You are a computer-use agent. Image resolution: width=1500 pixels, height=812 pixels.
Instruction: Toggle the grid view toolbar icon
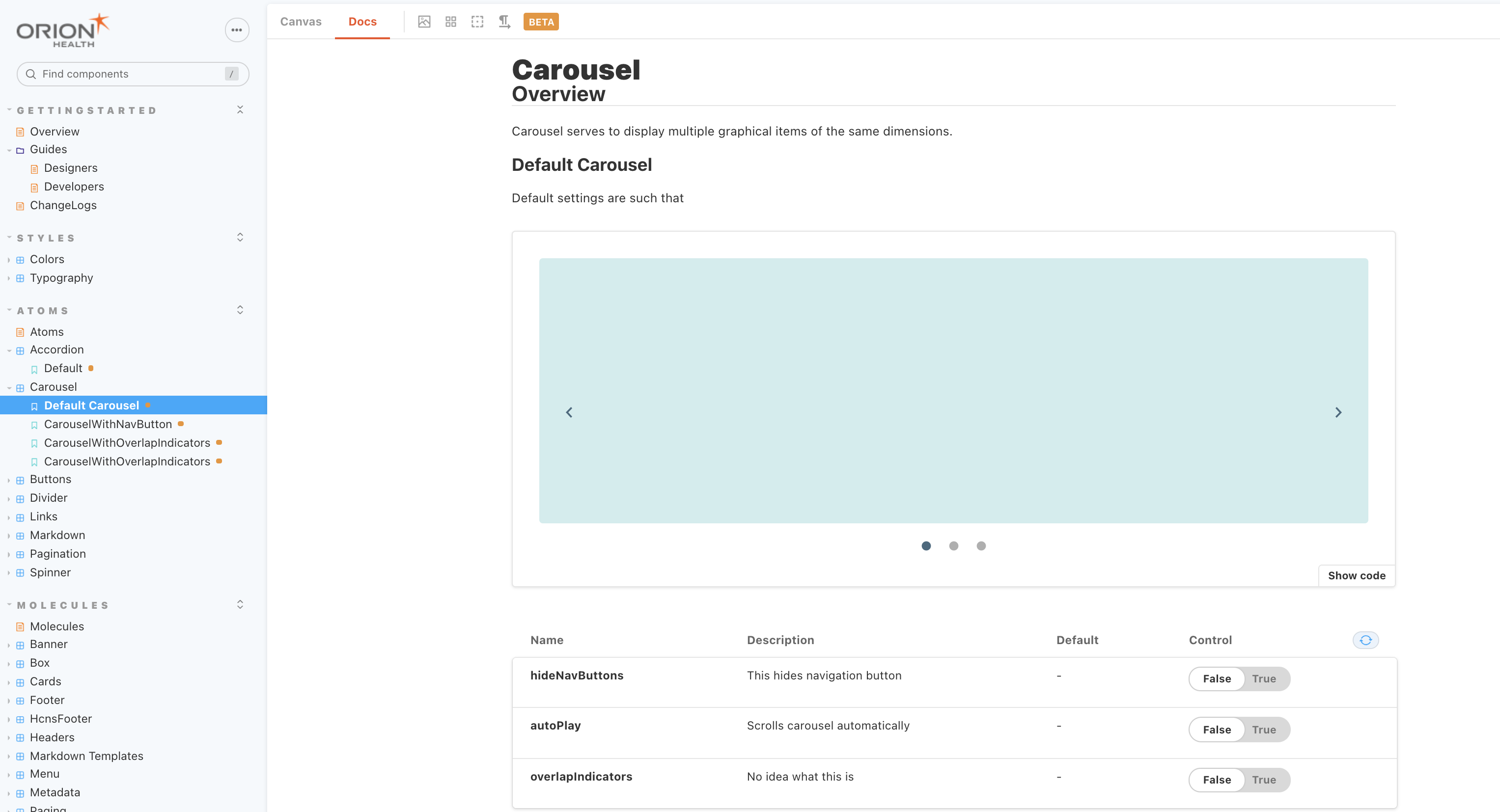[451, 22]
